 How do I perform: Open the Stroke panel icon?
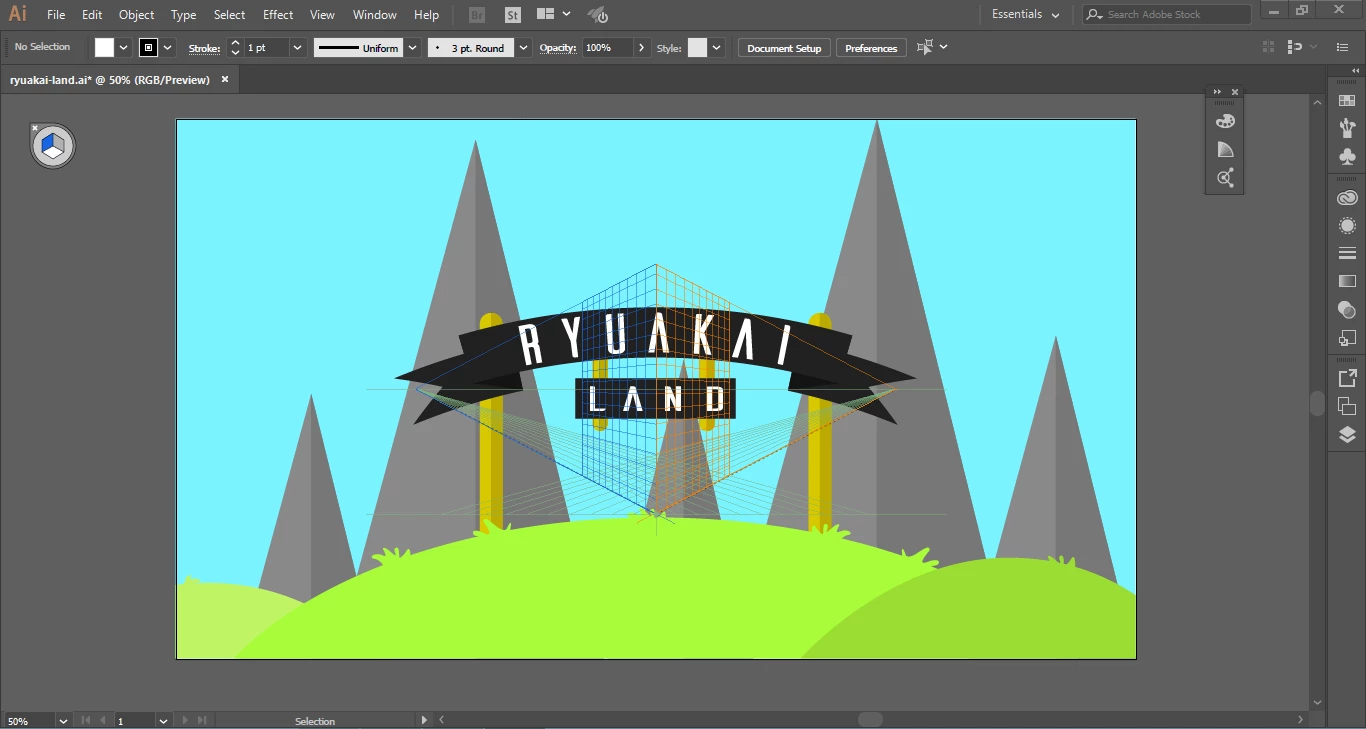1347,254
